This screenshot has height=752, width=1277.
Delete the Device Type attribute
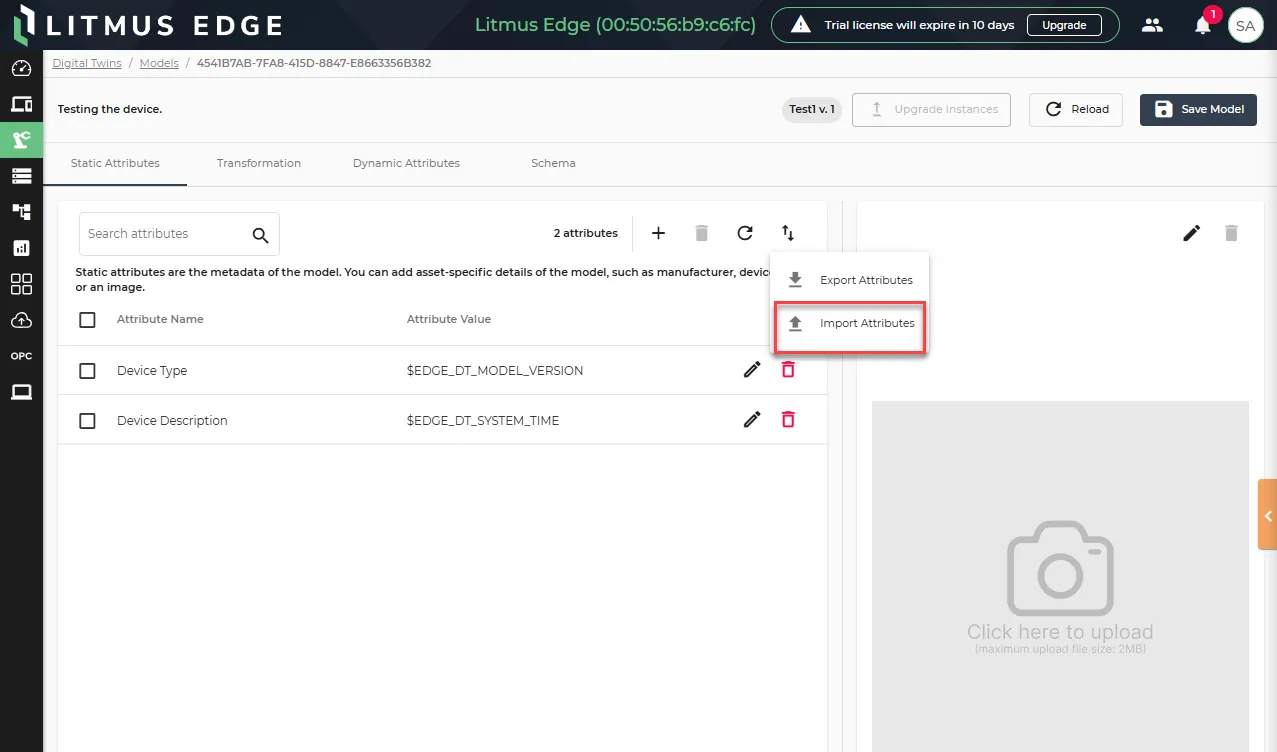pyautogui.click(x=788, y=370)
